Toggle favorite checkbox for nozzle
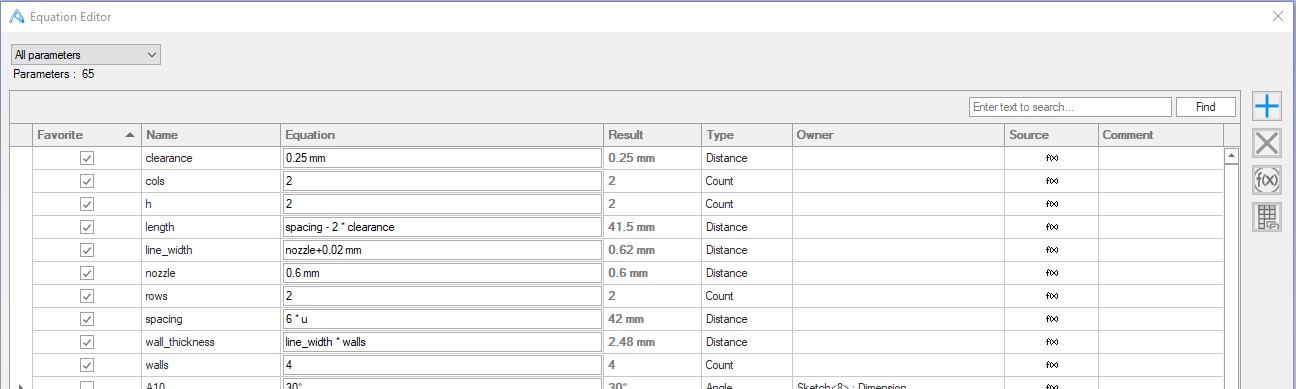Image resolution: width=1296 pixels, height=389 pixels. [87, 273]
